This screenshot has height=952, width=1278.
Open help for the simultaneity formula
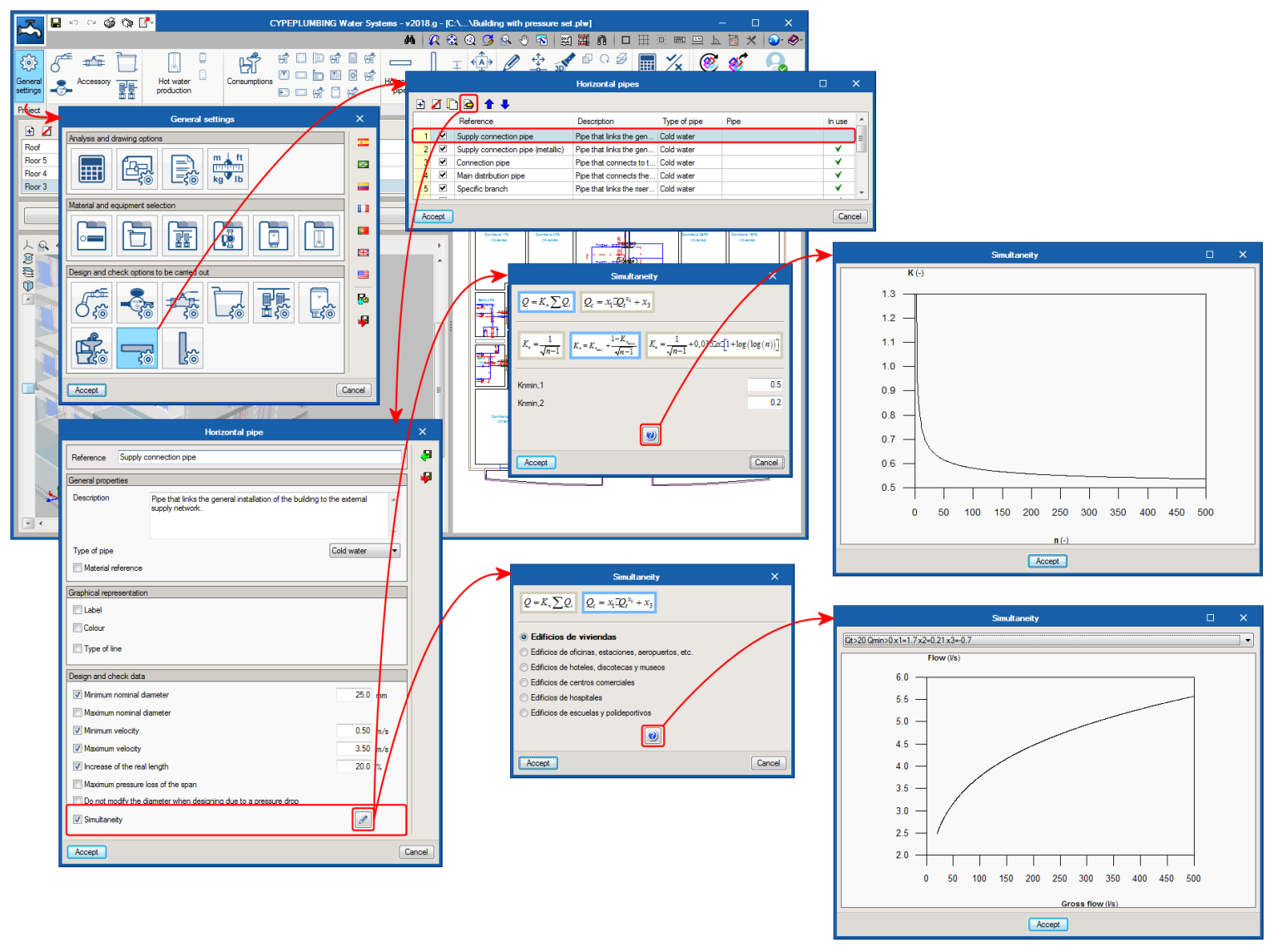[651, 434]
